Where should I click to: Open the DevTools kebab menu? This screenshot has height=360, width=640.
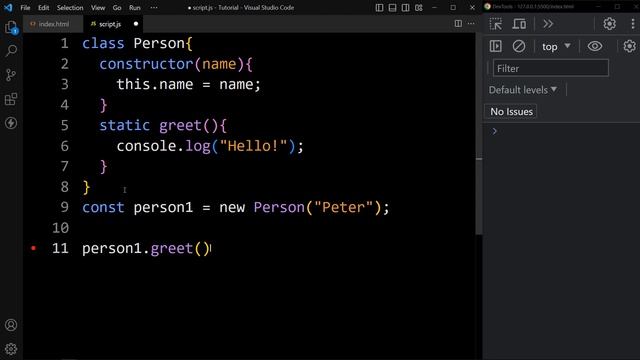coord(633,24)
